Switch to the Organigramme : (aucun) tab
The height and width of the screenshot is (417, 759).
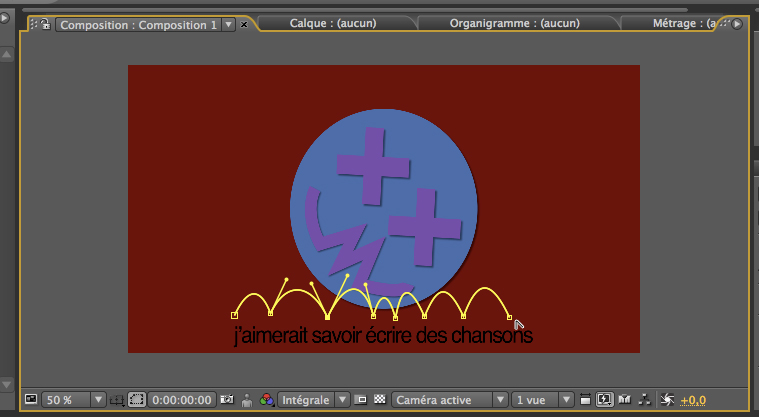point(515,23)
